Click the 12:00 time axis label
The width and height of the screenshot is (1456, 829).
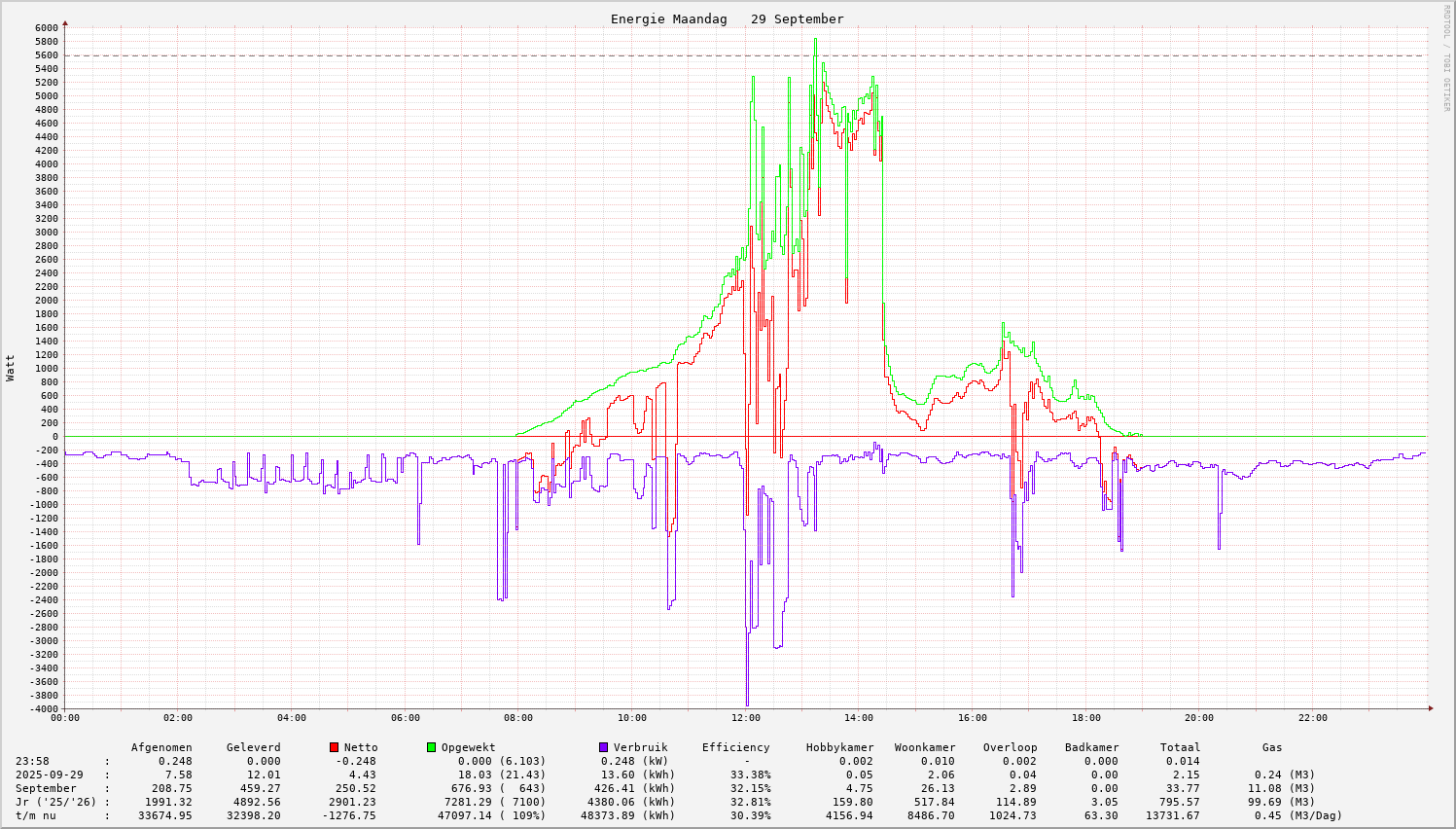tap(746, 718)
